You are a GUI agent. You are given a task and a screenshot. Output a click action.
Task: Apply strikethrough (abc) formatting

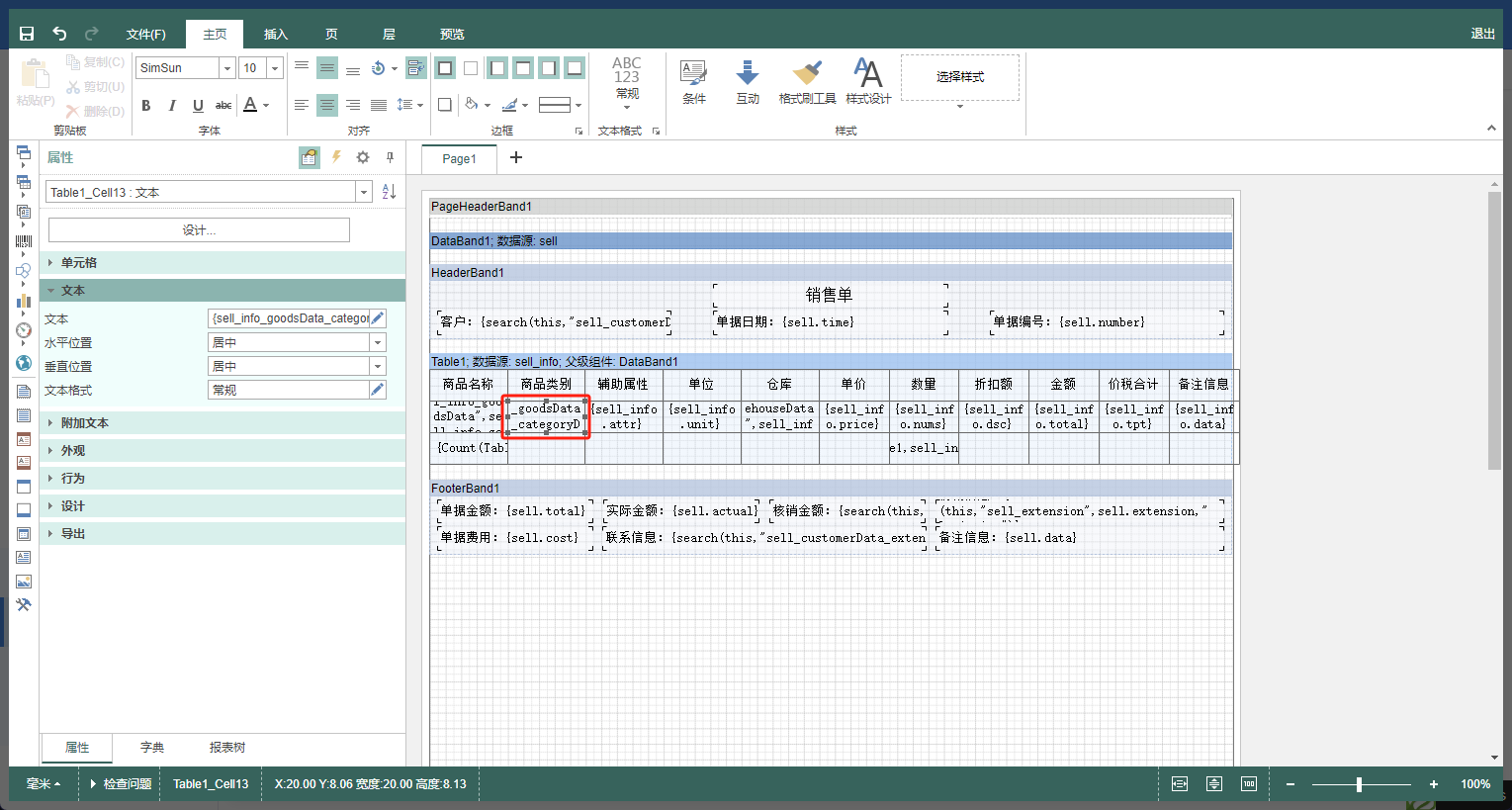(x=223, y=105)
